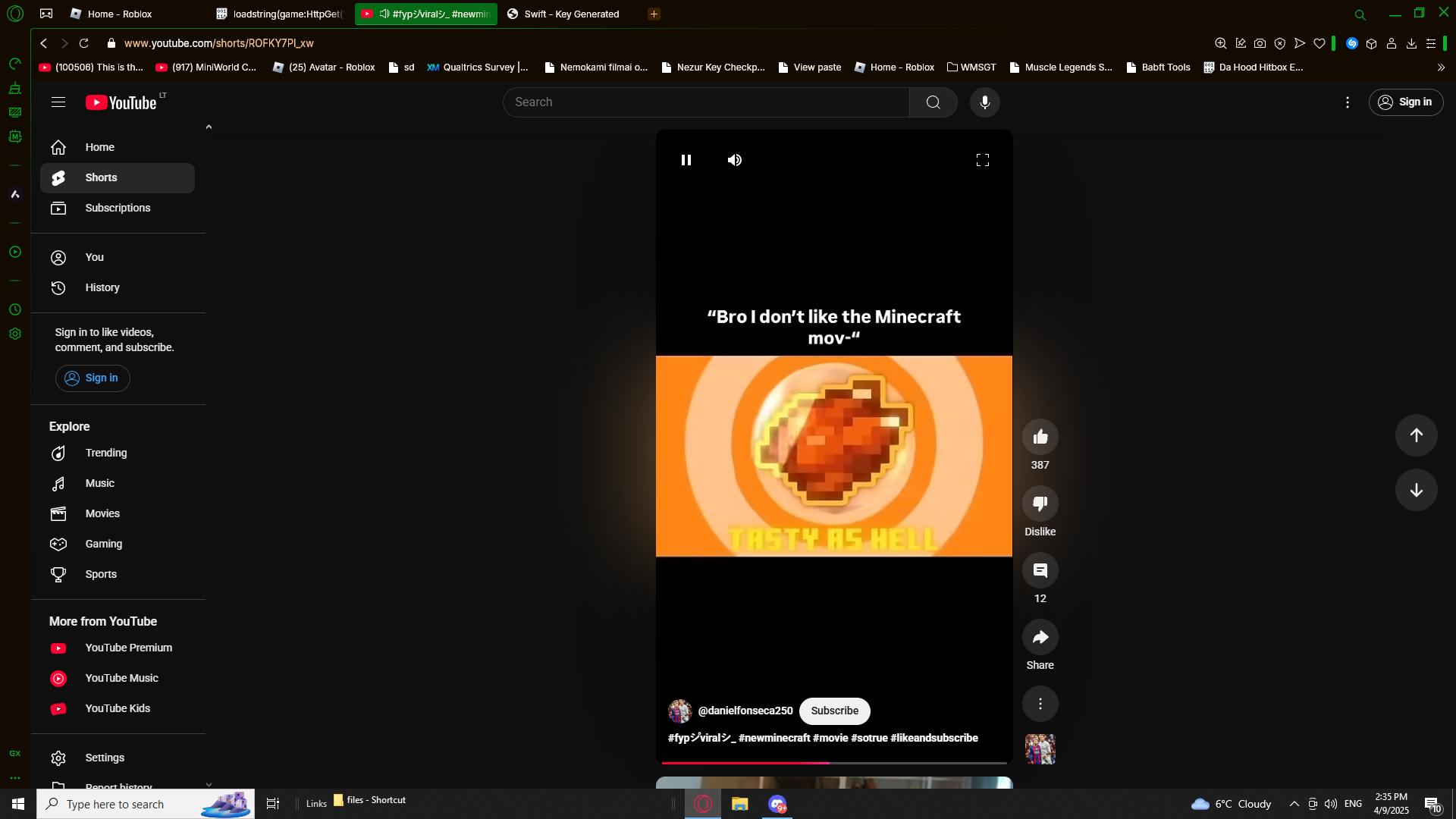
Task: Show hidden system tray icons
Action: pos(1294,804)
